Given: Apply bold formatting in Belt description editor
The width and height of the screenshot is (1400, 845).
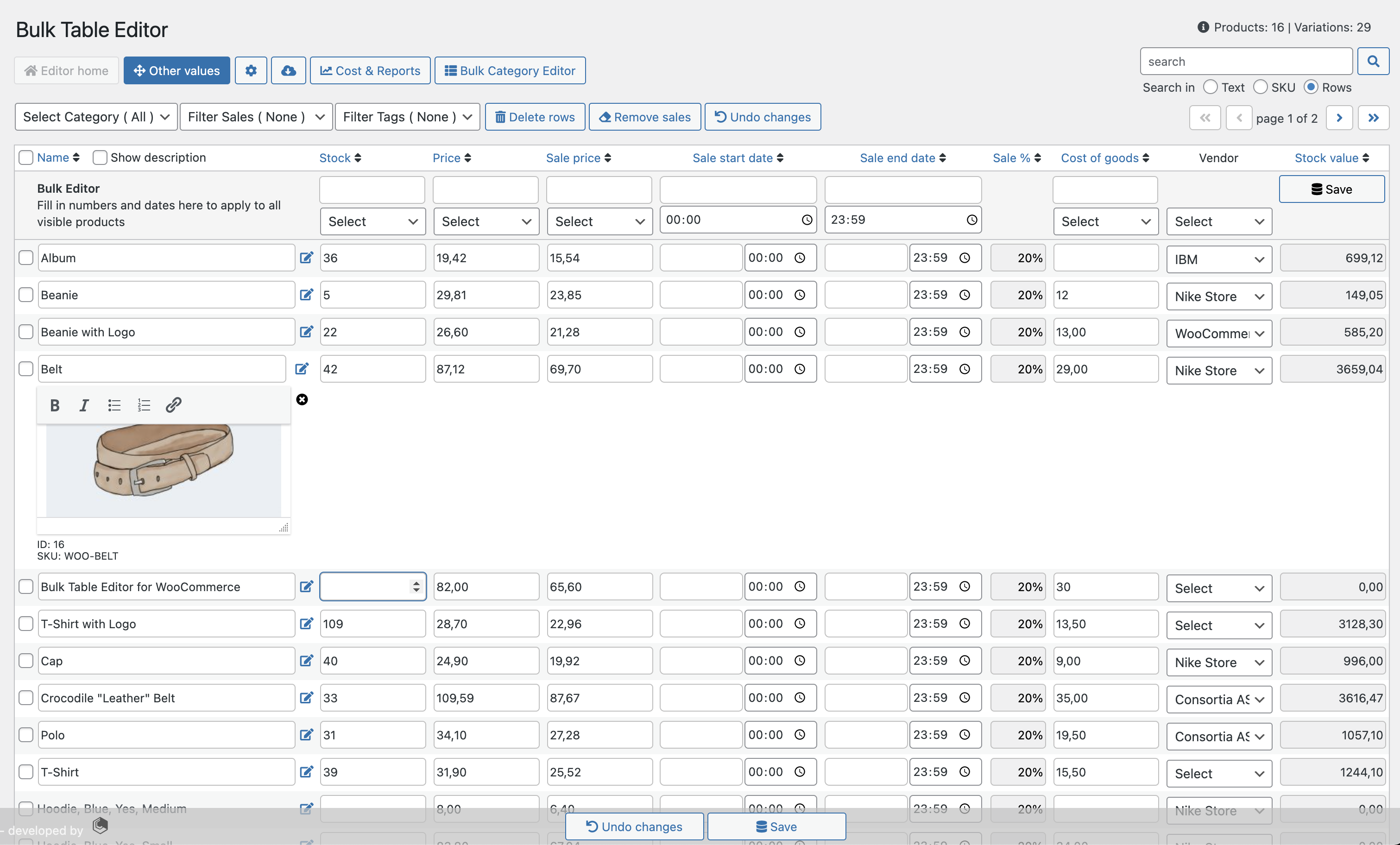Looking at the screenshot, I should (55, 404).
